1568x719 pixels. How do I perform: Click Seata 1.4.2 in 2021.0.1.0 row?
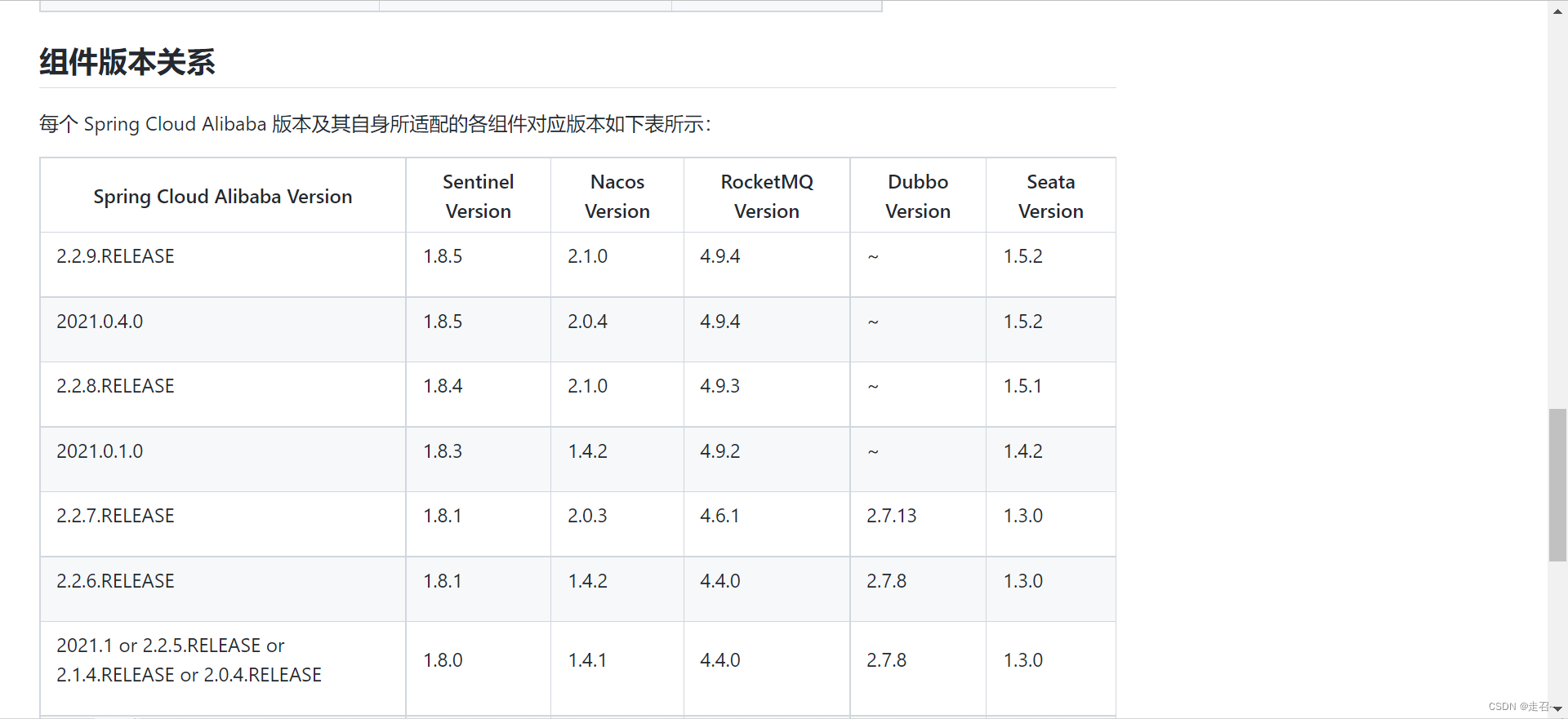[1022, 451]
